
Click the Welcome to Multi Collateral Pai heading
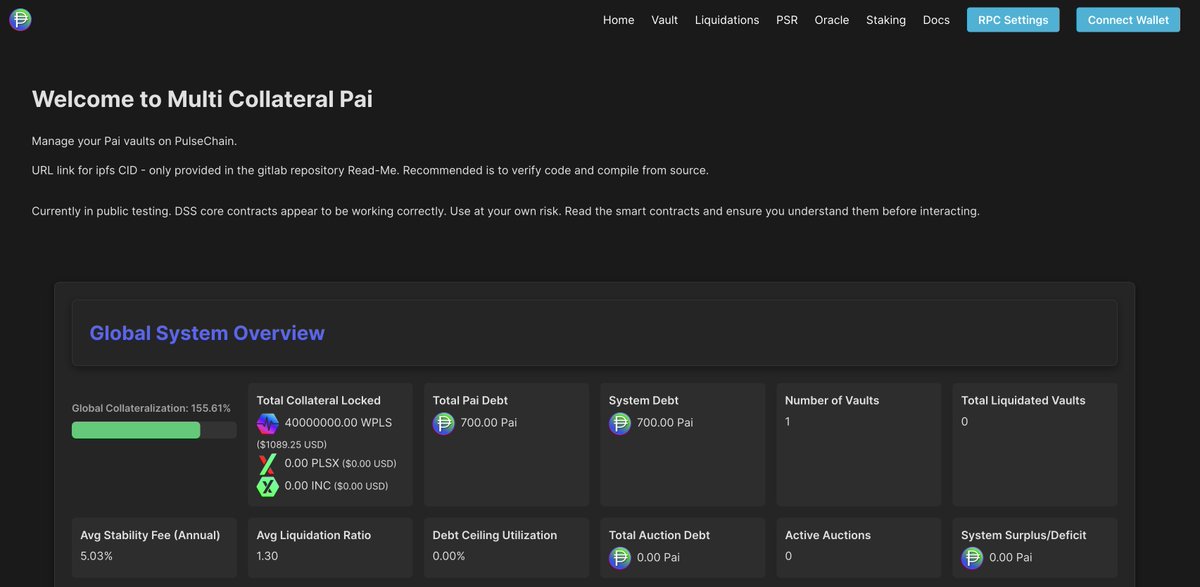coord(202,99)
